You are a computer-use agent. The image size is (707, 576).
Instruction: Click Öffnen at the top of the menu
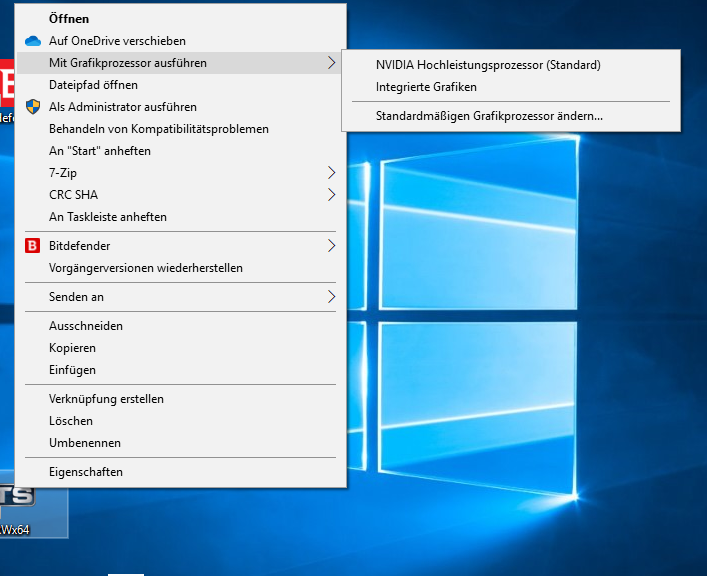pyautogui.click(x=69, y=19)
